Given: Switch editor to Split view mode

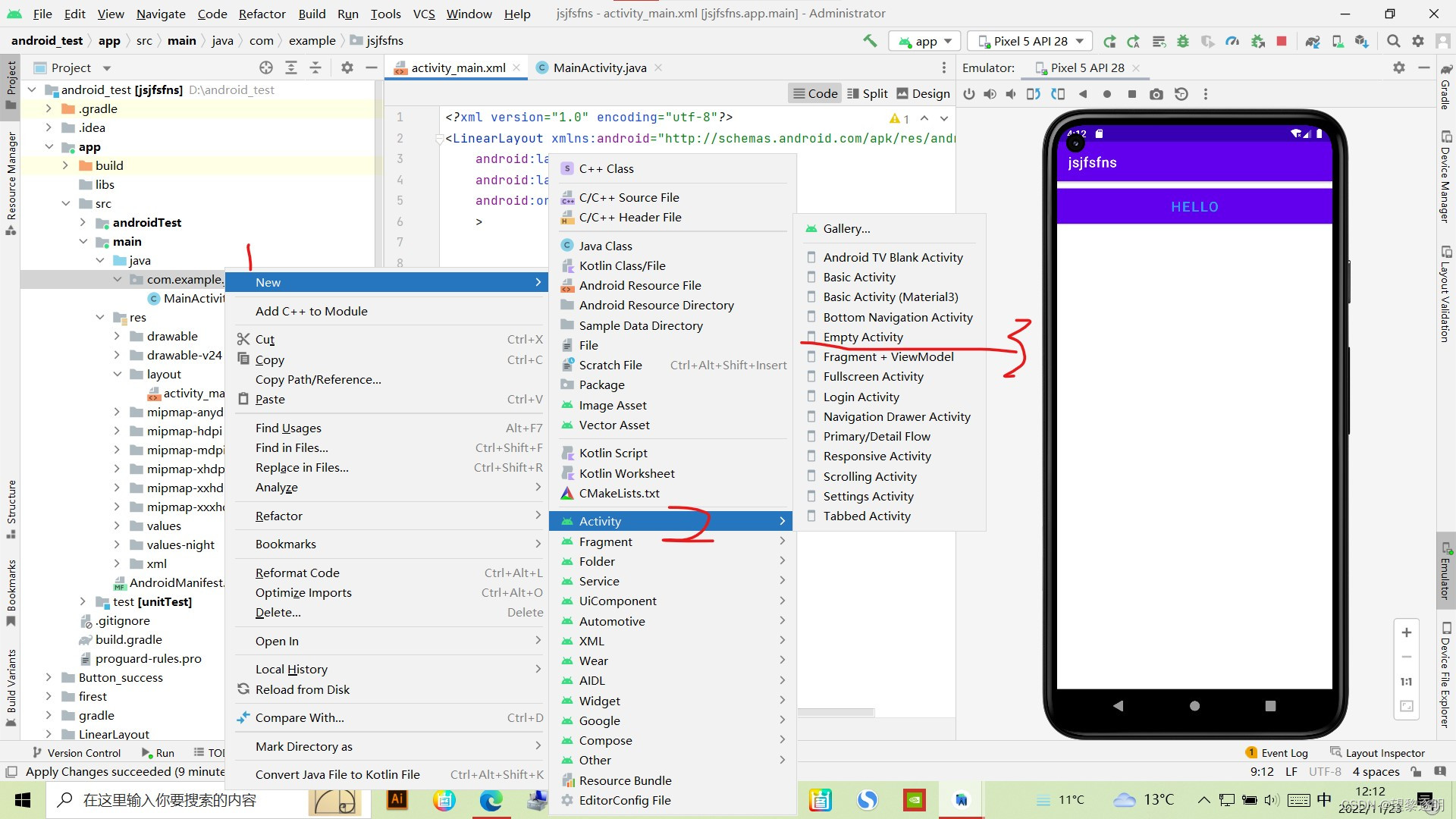Looking at the screenshot, I should [x=867, y=93].
